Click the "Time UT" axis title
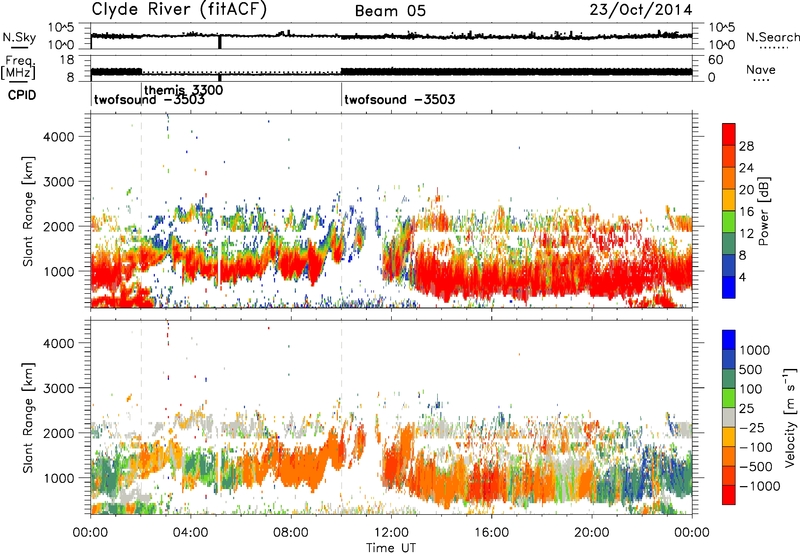The image size is (800, 554). click(391, 548)
